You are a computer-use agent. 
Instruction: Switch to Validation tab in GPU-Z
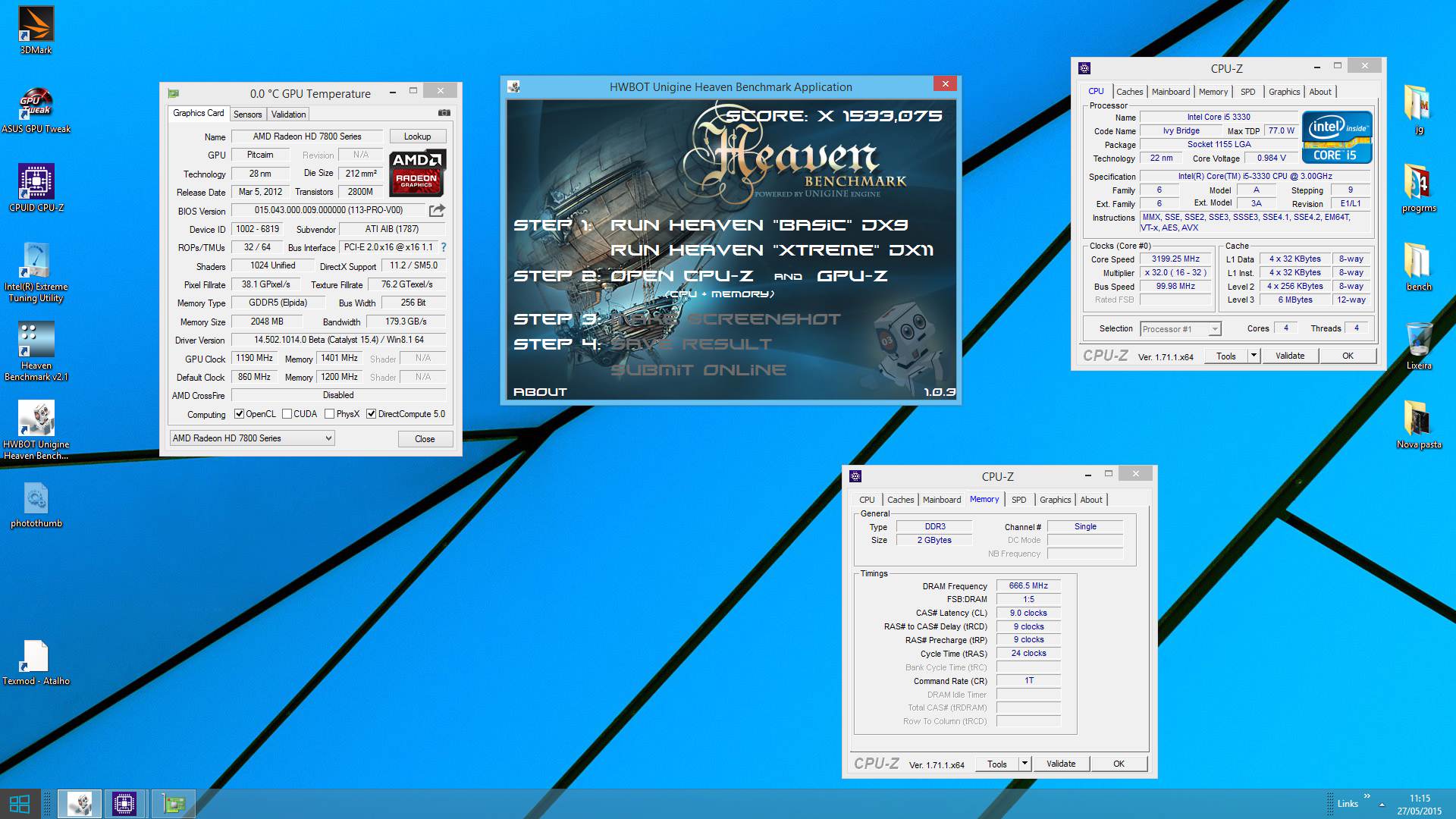(x=288, y=115)
